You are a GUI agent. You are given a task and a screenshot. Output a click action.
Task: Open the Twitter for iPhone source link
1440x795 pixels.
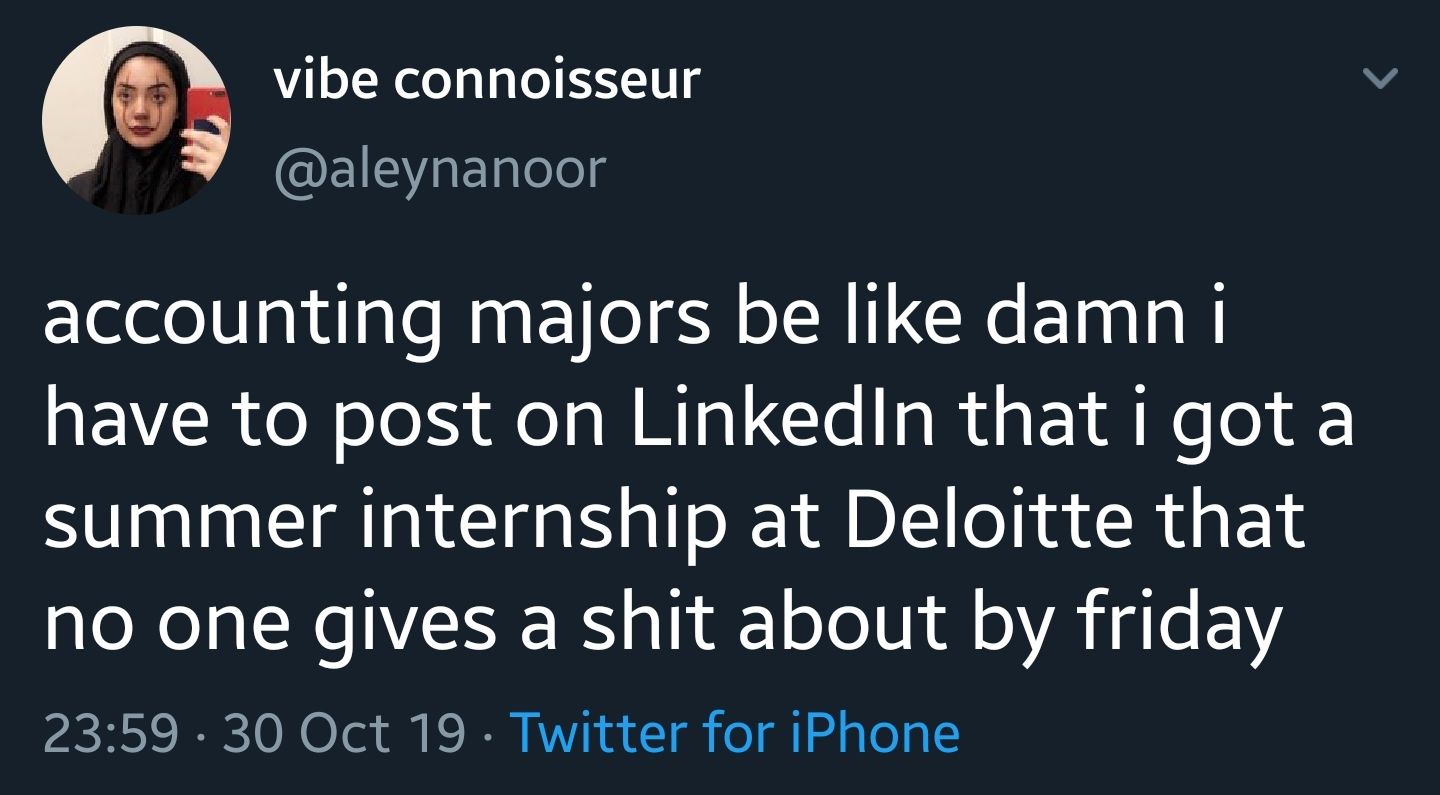pos(735,731)
